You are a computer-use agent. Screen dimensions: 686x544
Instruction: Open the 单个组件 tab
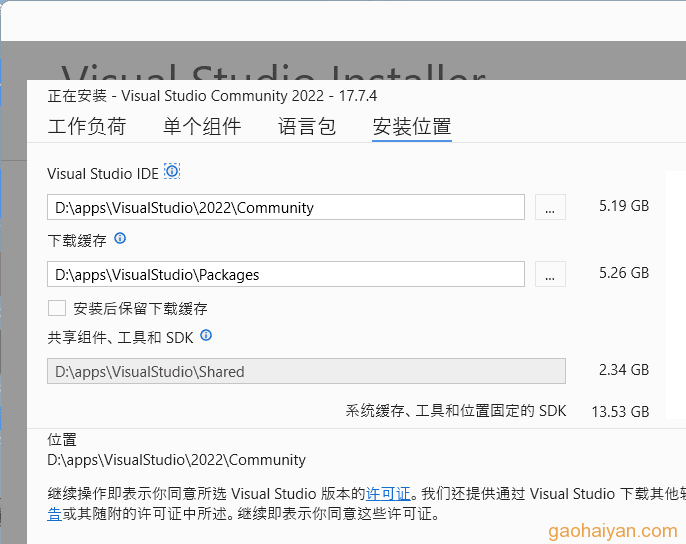click(x=202, y=126)
